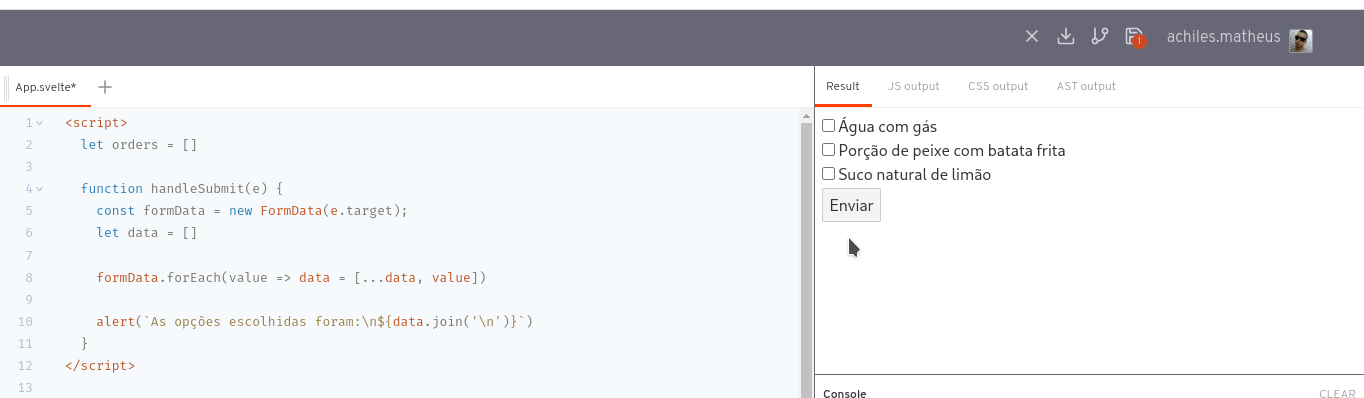Submit the form with Enviar button

(x=851, y=205)
